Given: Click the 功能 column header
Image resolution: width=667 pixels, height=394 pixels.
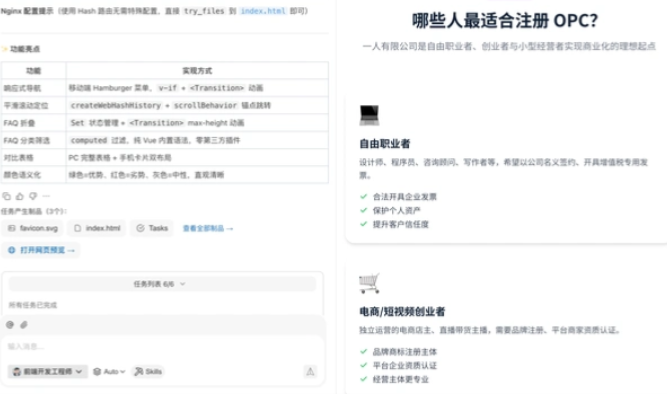Looking at the screenshot, I should pyautogui.click(x=34, y=71).
